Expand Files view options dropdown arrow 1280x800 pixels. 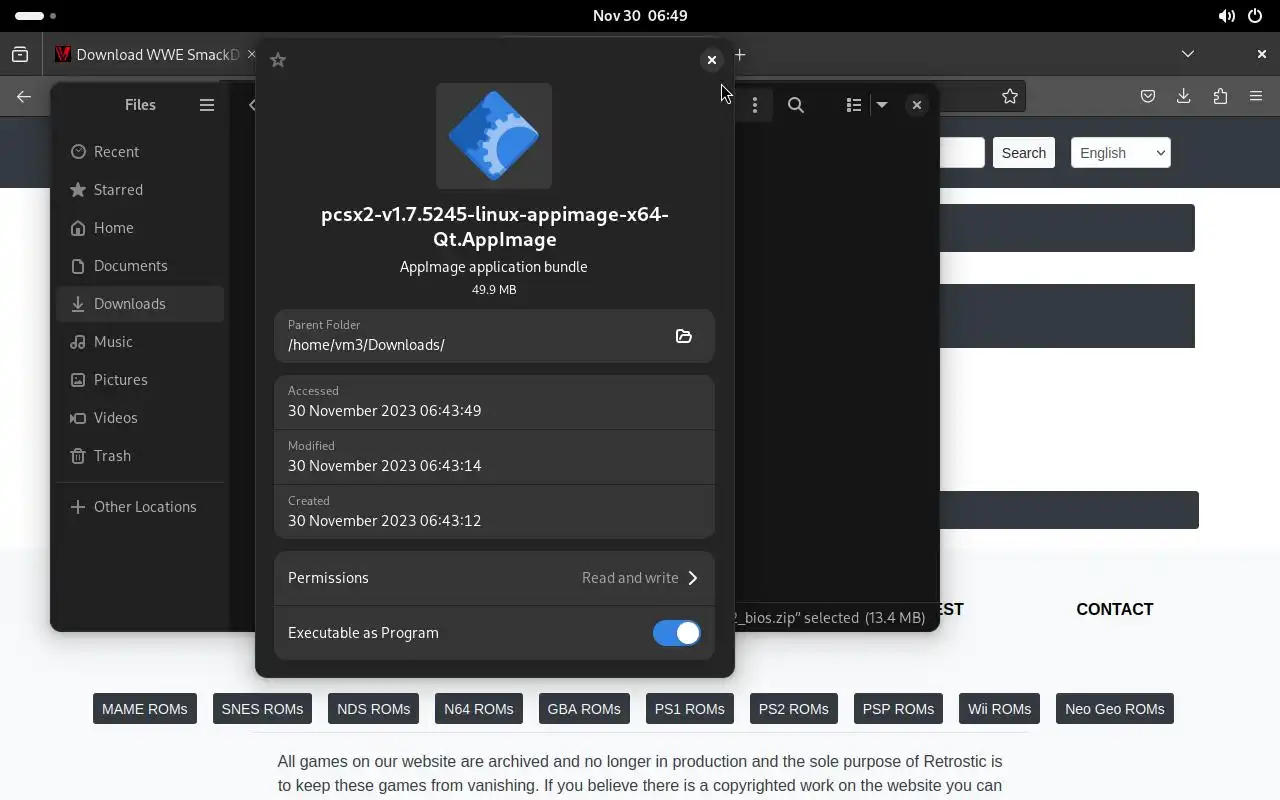point(882,105)
